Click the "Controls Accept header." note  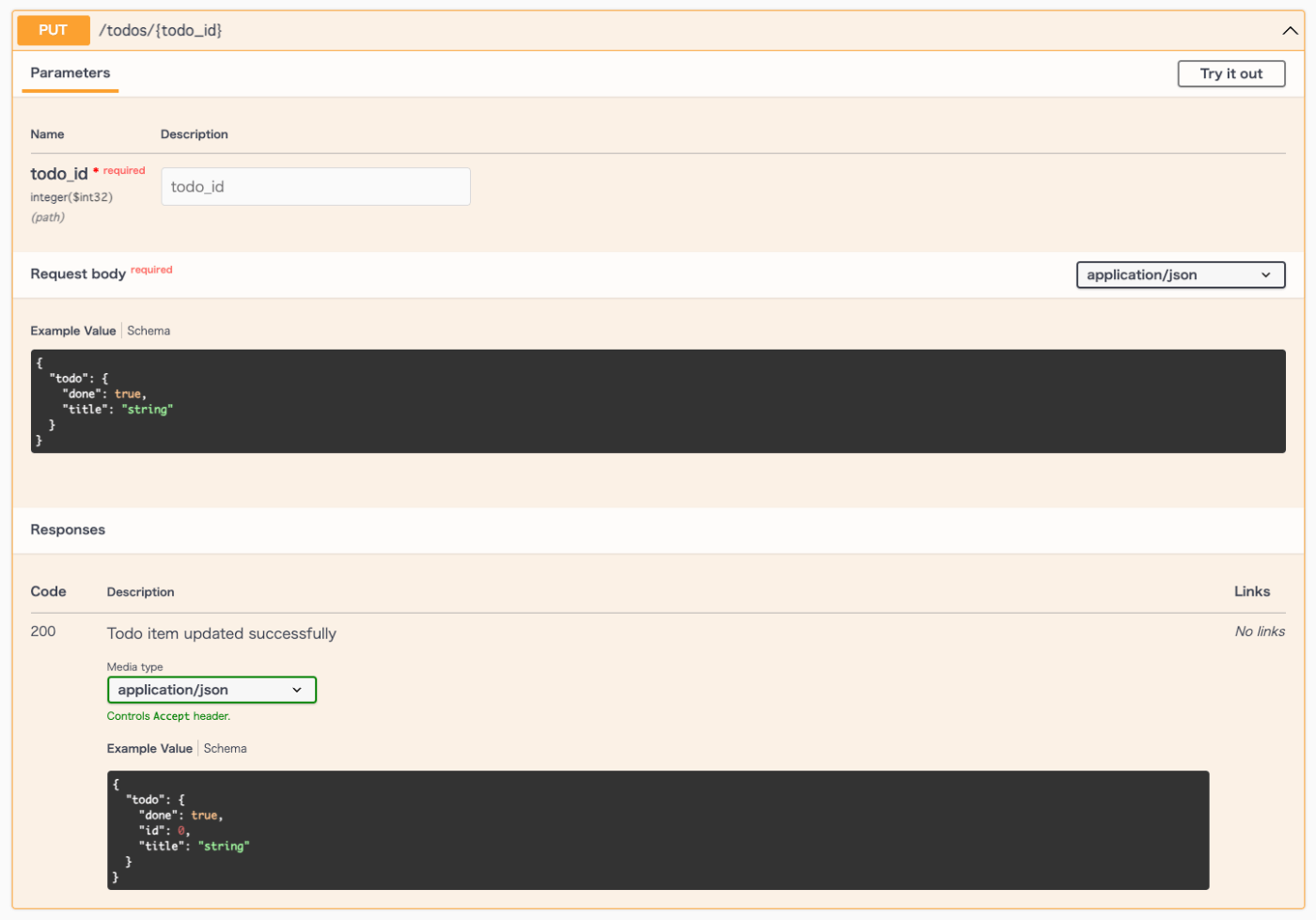pyautogui.click(x=168, y=716)
